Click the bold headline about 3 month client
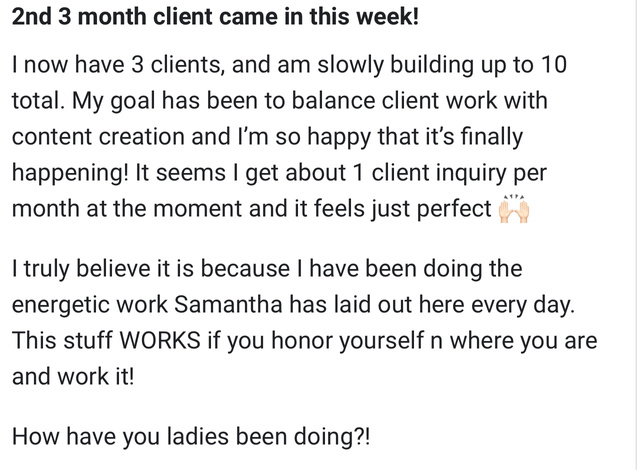 (215, 17)
